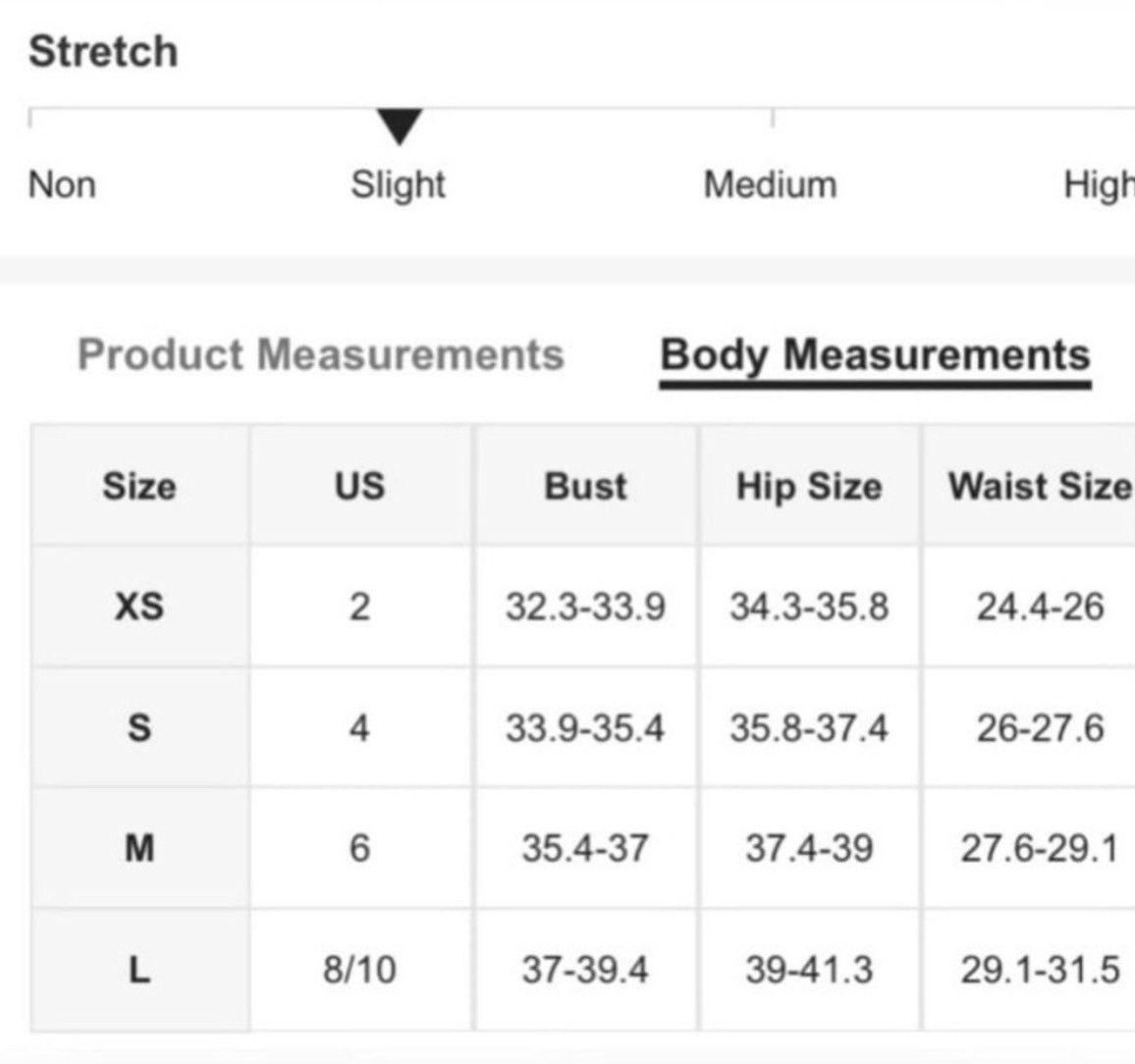Image resolution: width=1135 pixels, height=1064 pixels.
Task: Click the Bust column header
Action: click(585, 486)
